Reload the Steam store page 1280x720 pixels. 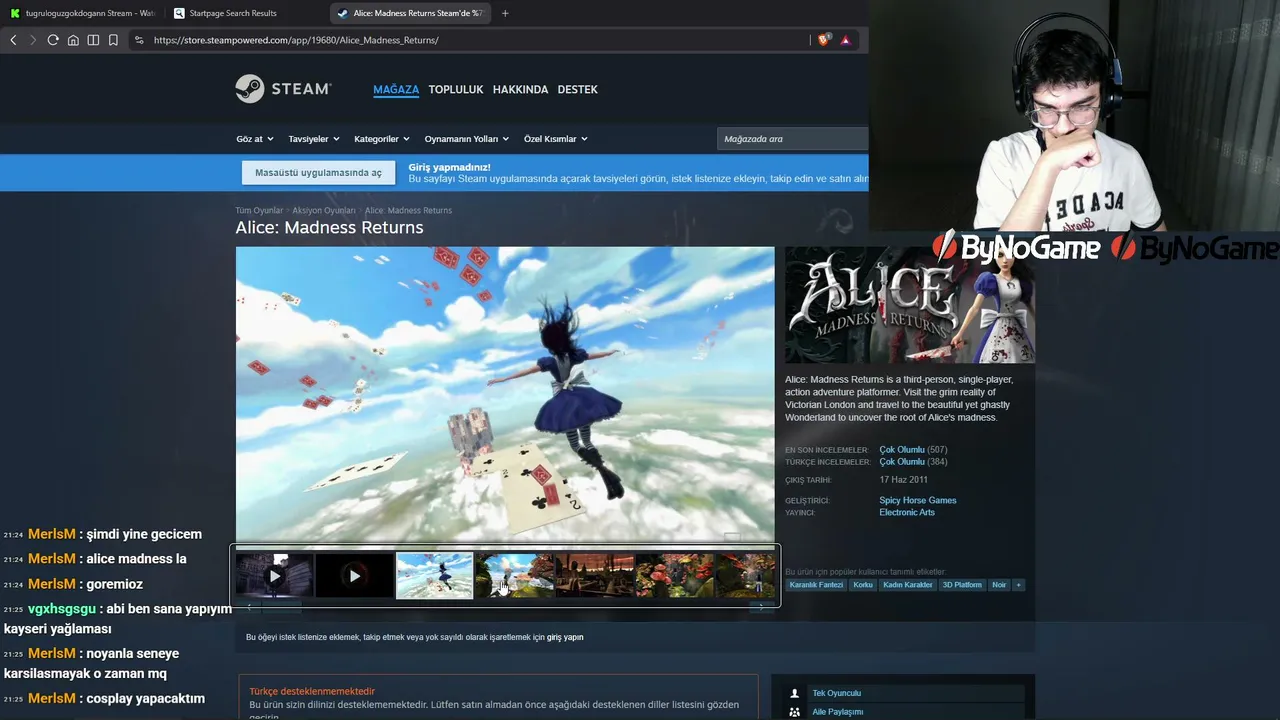pyautogui.click(x=53, y=40)
